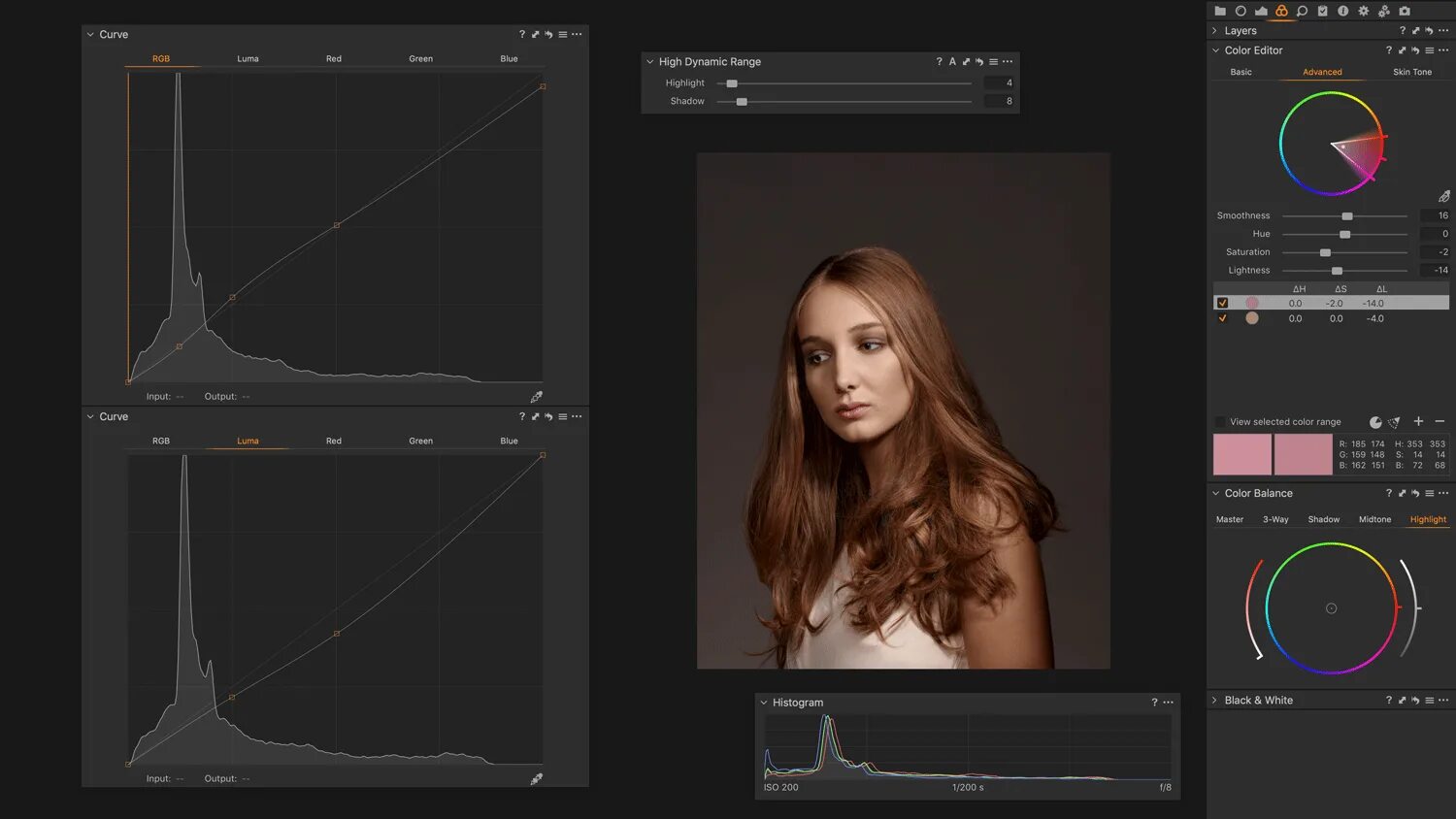The image size is (1456, 819).
Task: Open the Skin Tone tab in Color Editor
Action: (x=1412, y=72)
